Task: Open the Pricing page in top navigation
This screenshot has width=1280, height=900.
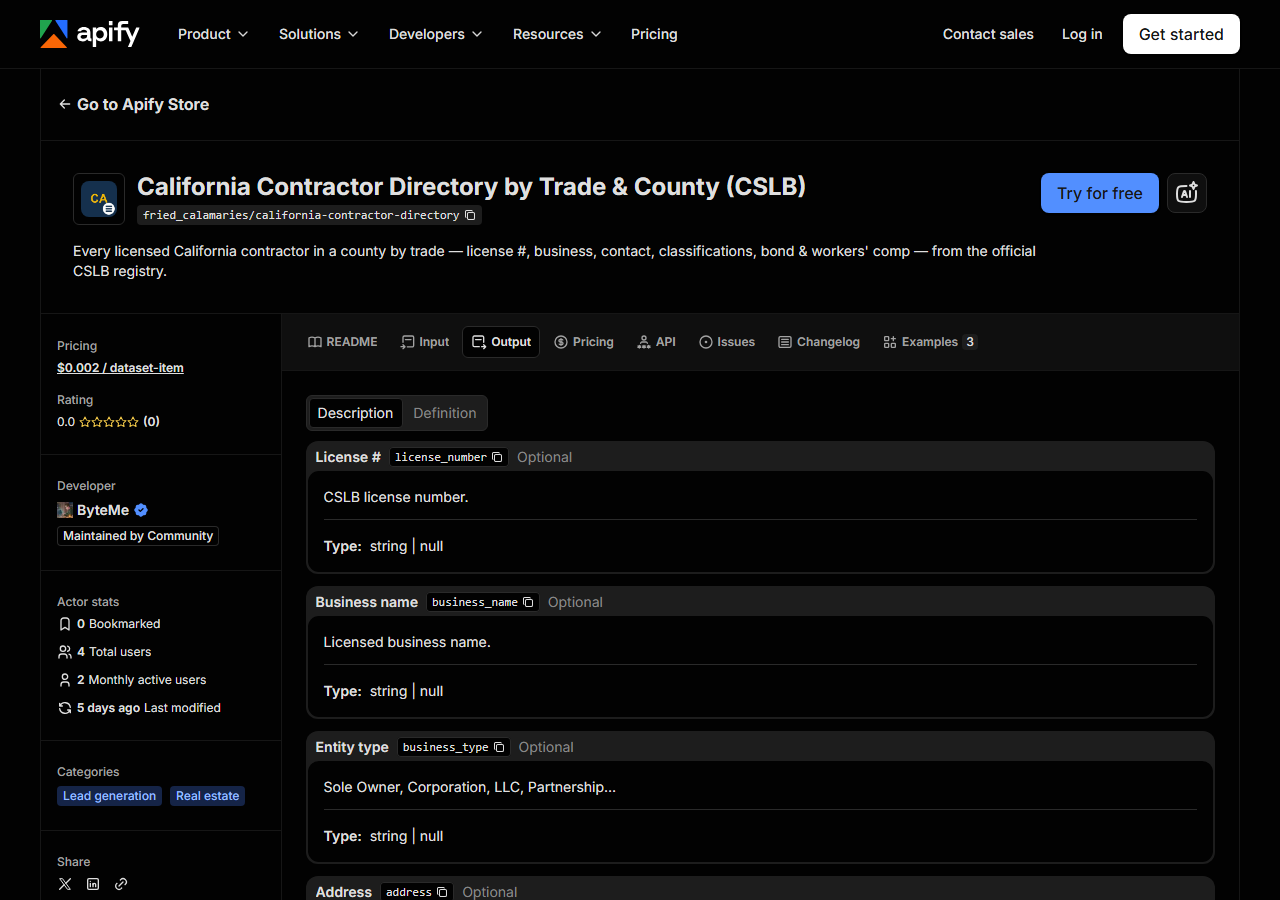Action: click(654, 34)
